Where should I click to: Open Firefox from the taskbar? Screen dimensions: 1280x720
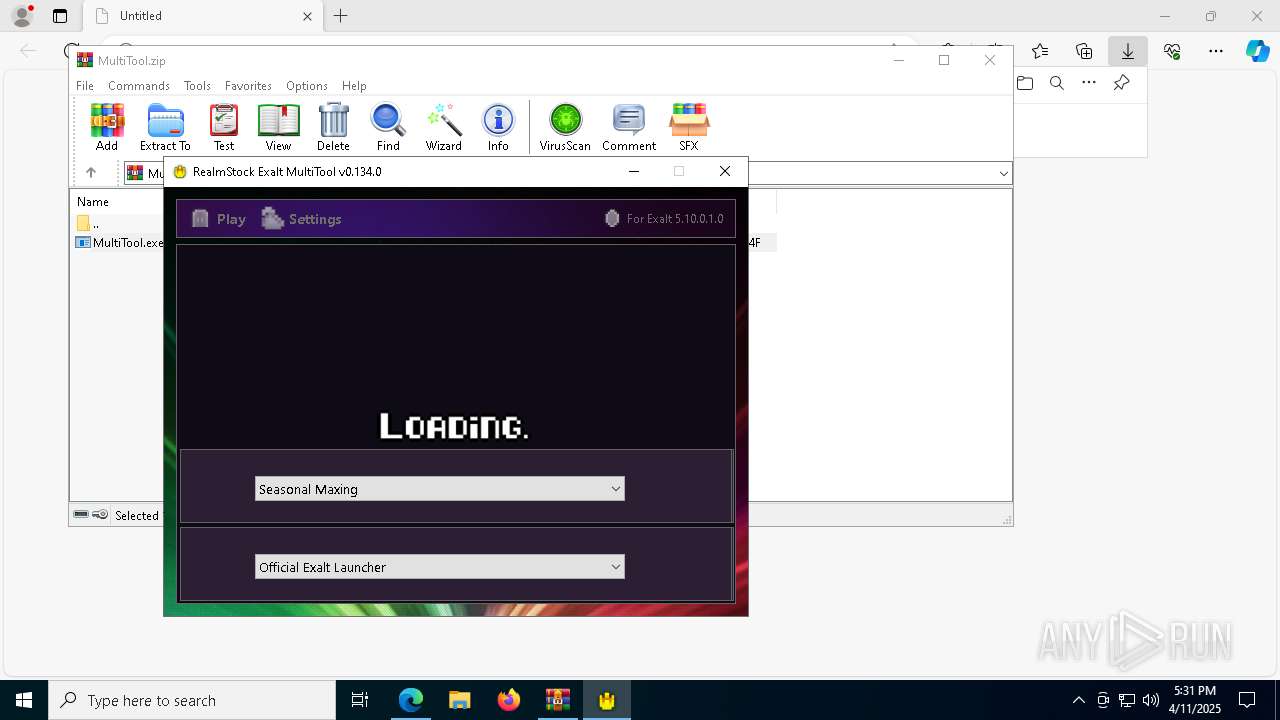point(509,700)
